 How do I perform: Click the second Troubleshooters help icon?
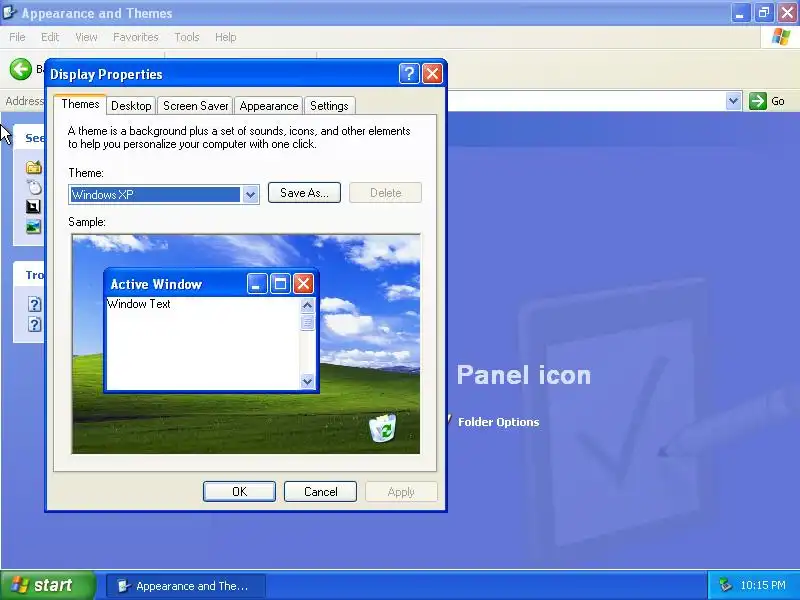point(34,324)
